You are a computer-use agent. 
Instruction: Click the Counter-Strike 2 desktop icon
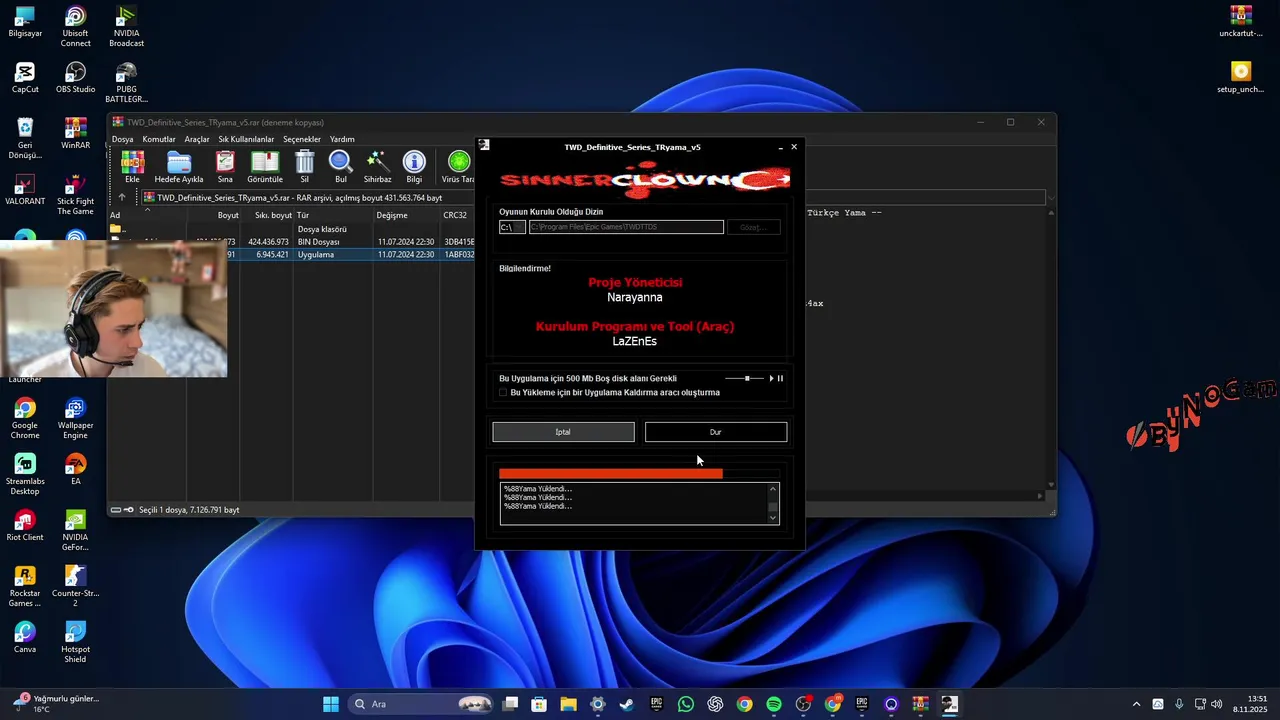pos(75,587)
